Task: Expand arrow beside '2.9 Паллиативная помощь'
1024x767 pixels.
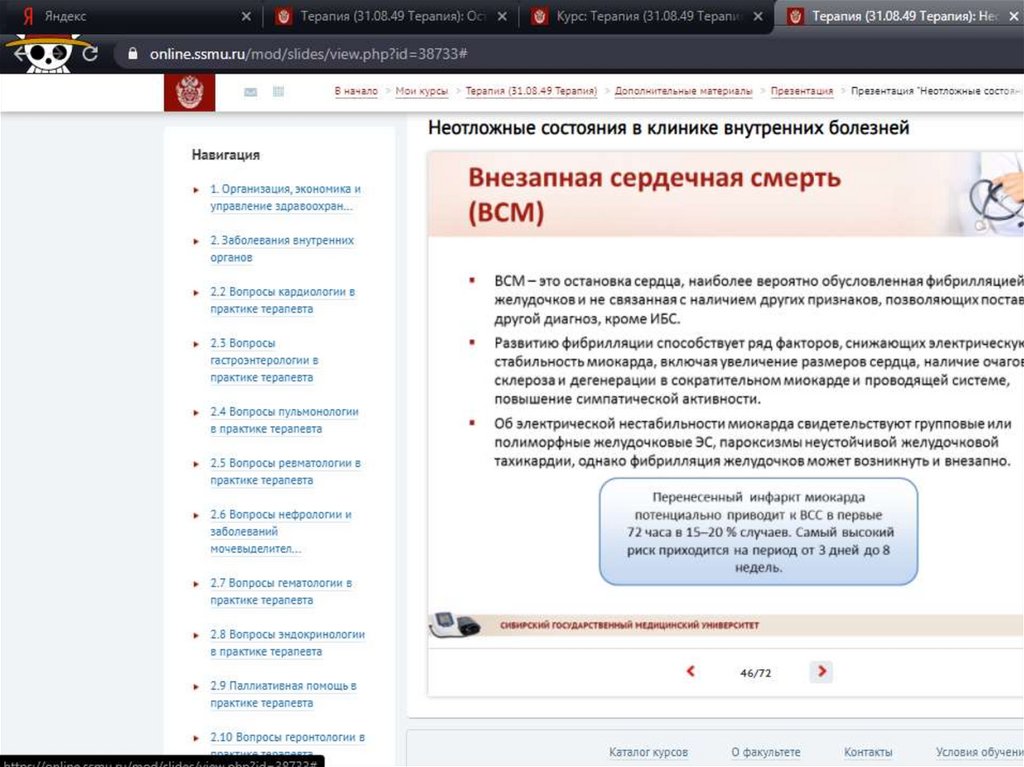Action: (x=196, y=687)
